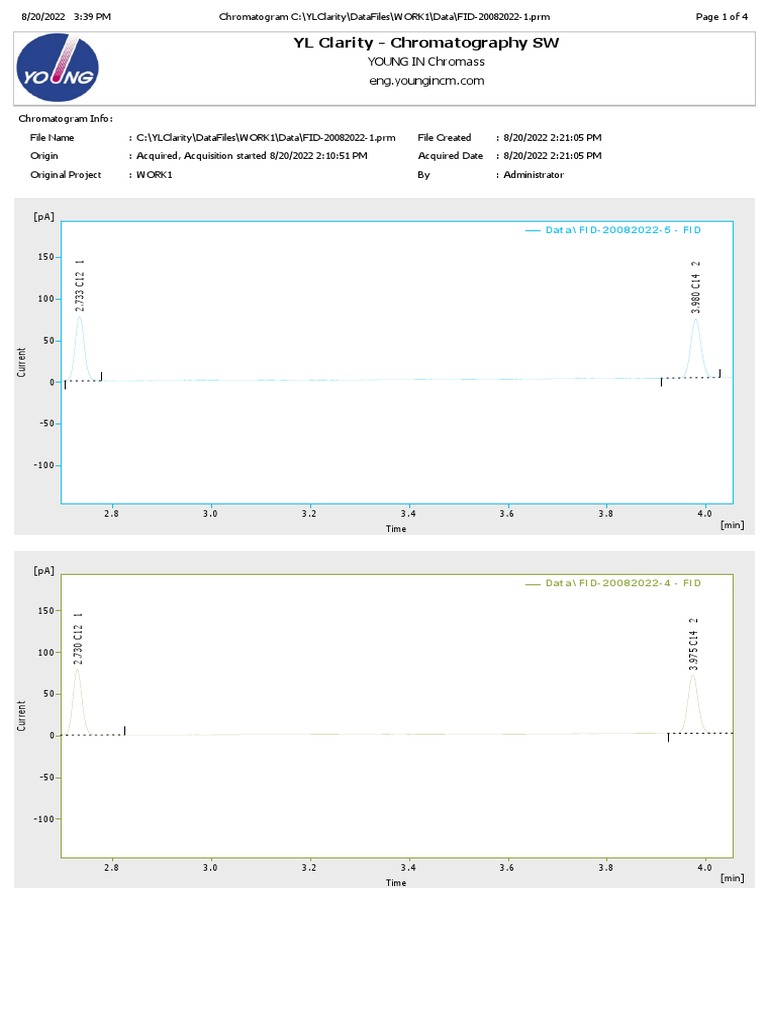Viewport: 768px width, 1024px height.
Task: Click the C12 peak in blue chromatogram
Action: tap(80, 347)
